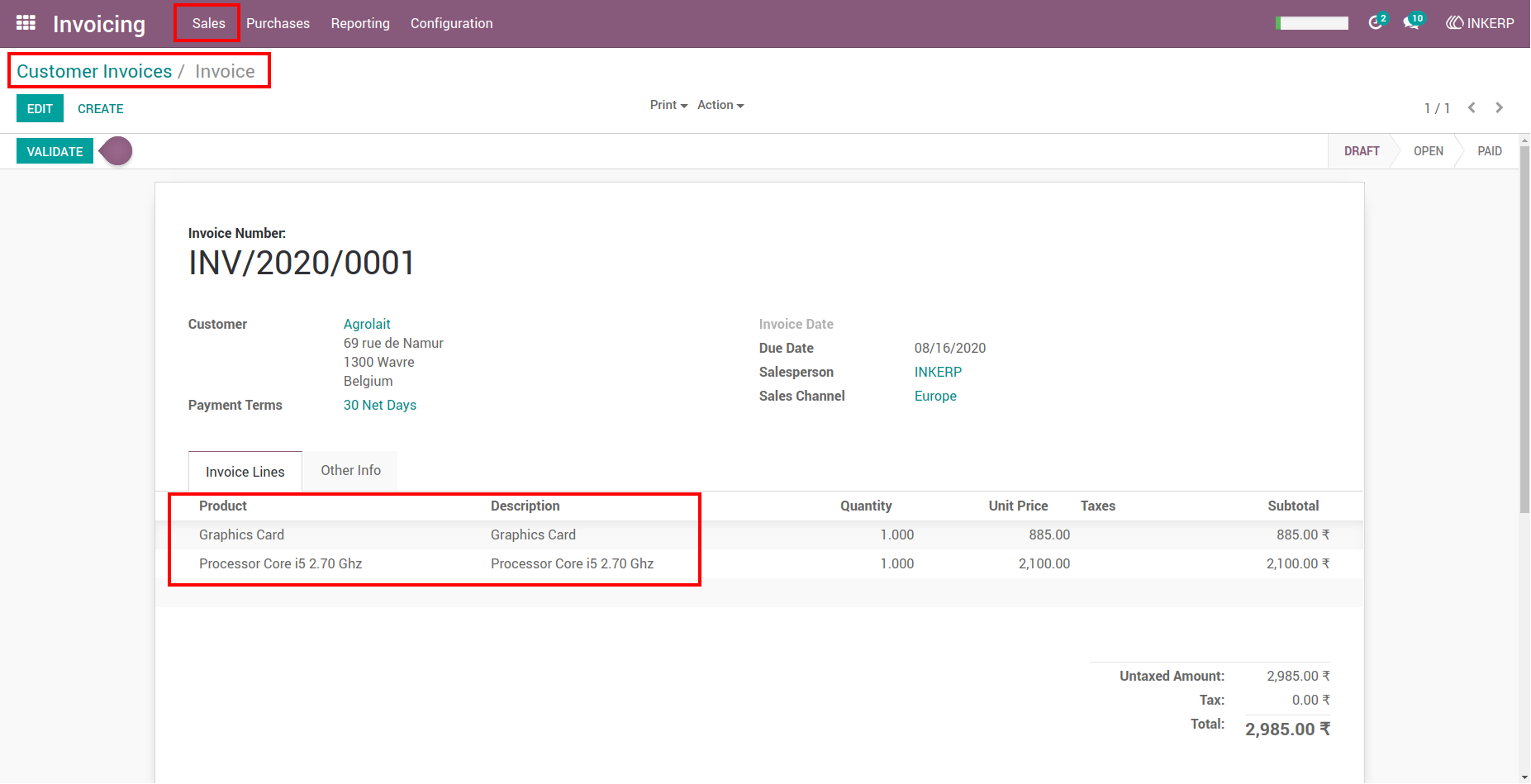Viewport: 1531px width, 784px height.
Task: Sort by the Quantity column header
Action: [866, 506]
